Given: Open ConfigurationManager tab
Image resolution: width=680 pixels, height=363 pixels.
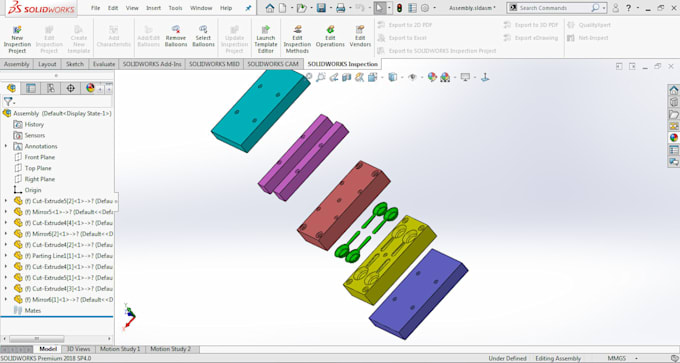Looking at the screenshot, I should point(51,88).
